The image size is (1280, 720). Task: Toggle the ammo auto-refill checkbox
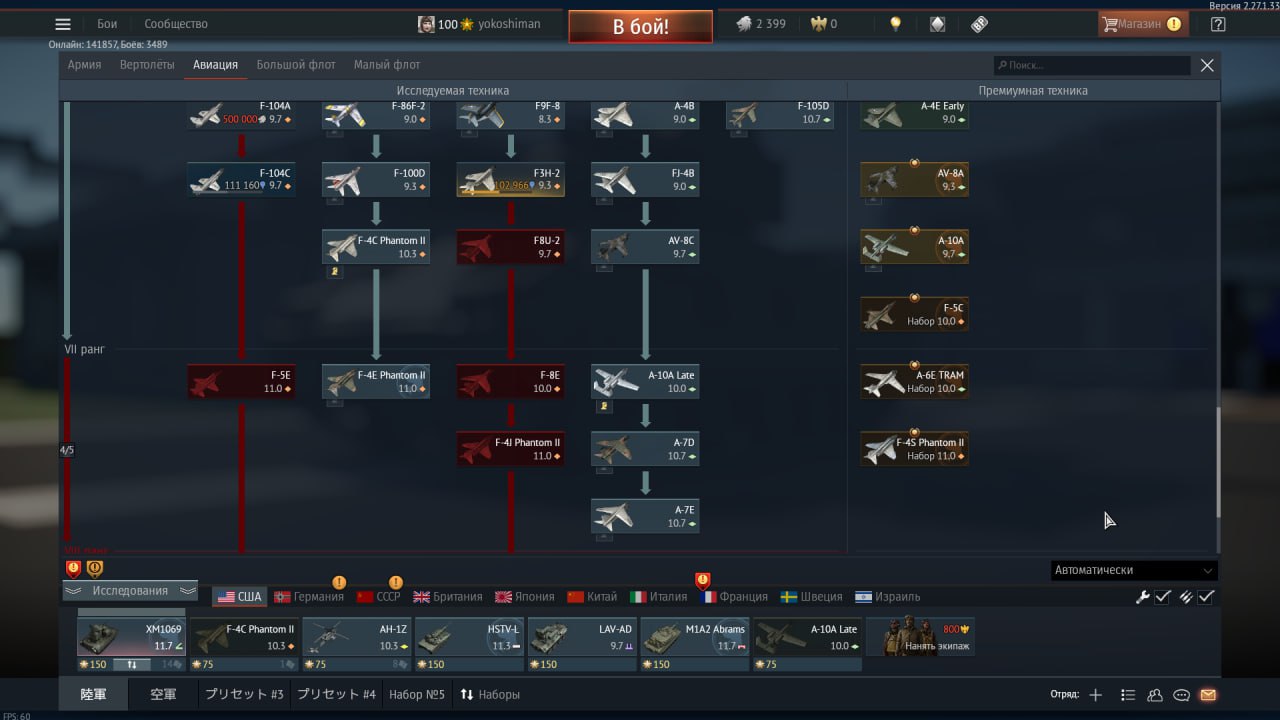click(1207, 597)
